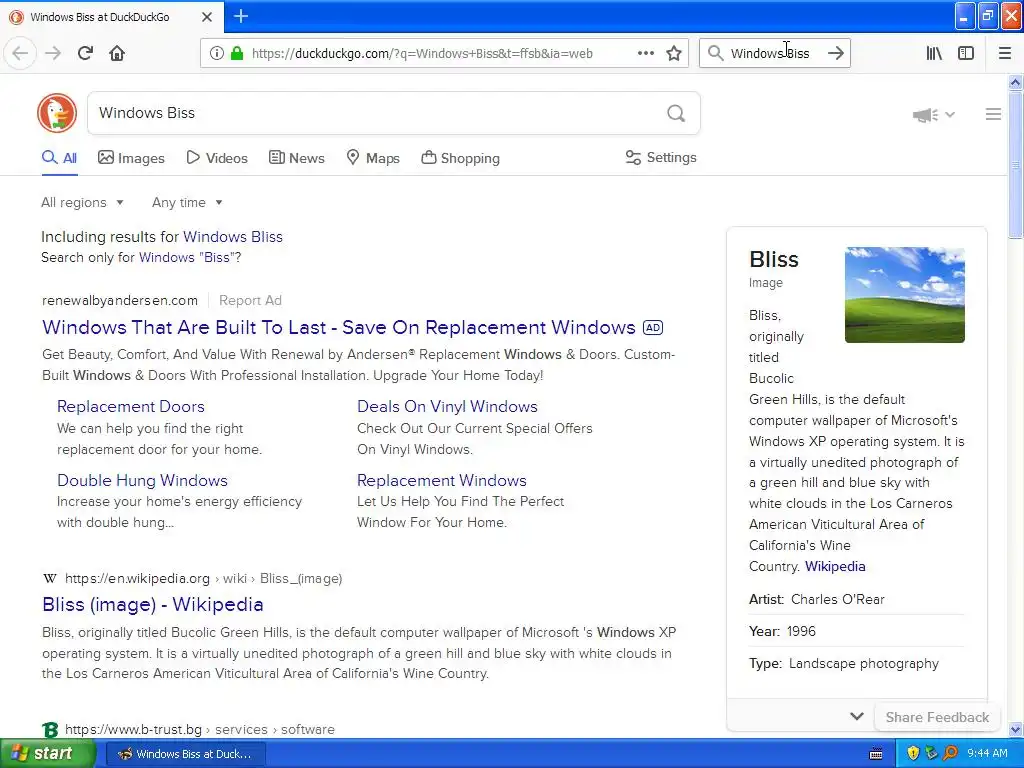This screenshot has width=1024, height=768.
Task: Open a new tab with plus button
Action: pos(241,16)
